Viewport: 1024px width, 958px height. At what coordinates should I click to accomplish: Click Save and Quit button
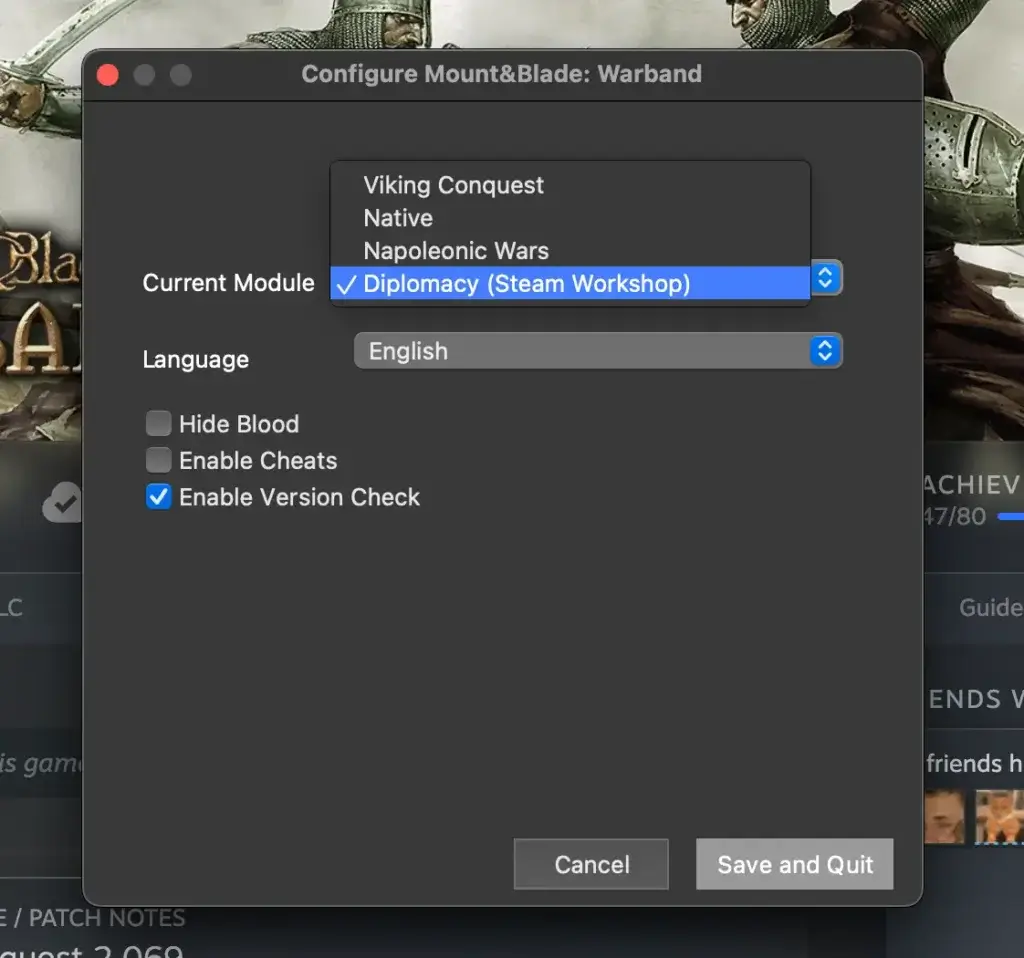pyautogui.click(x=794, y=864)
